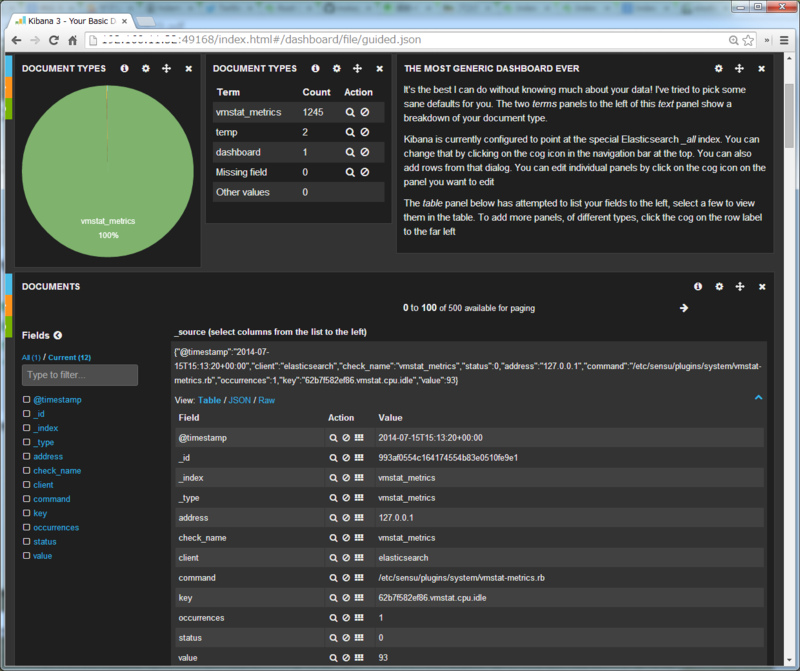The image size is (800, 671).
Task: Remove the table Document Types panel
Action: point(380,68)
